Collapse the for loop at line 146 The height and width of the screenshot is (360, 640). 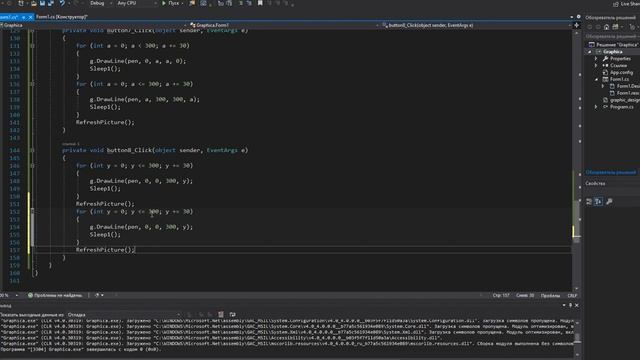[x=32, y=166]
